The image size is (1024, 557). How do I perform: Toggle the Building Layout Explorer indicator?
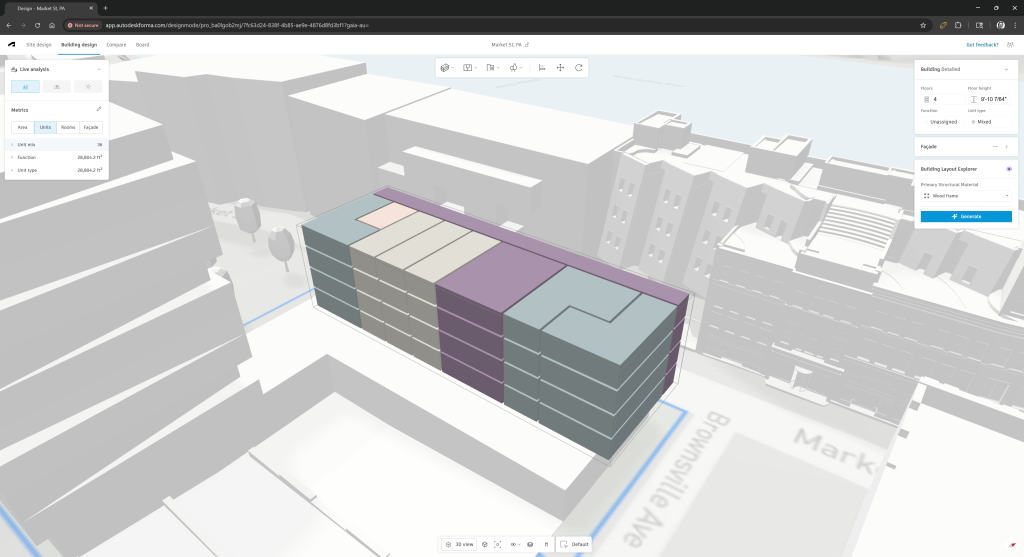(x=1009, y=169)
